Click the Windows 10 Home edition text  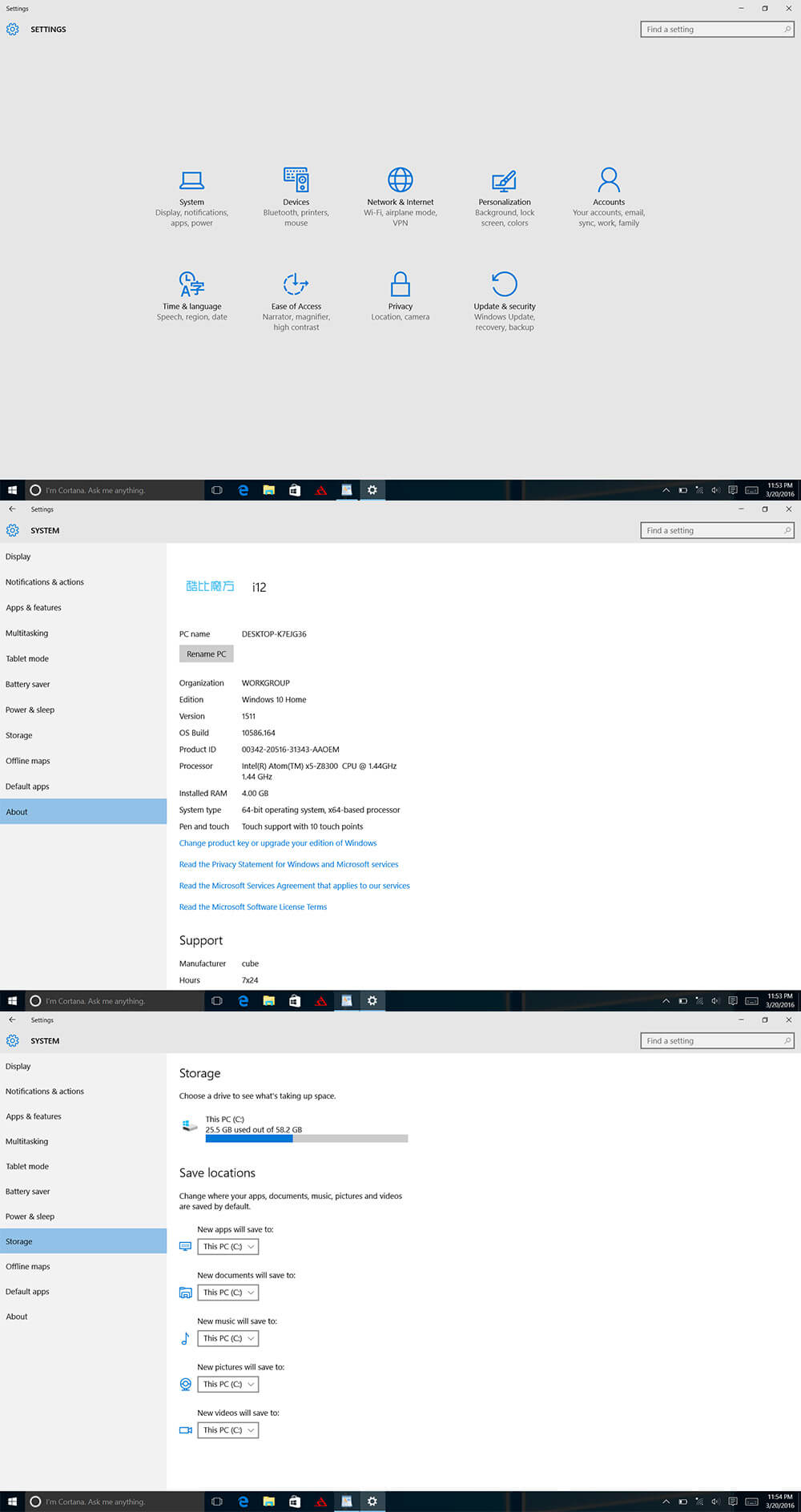[274, 700]
